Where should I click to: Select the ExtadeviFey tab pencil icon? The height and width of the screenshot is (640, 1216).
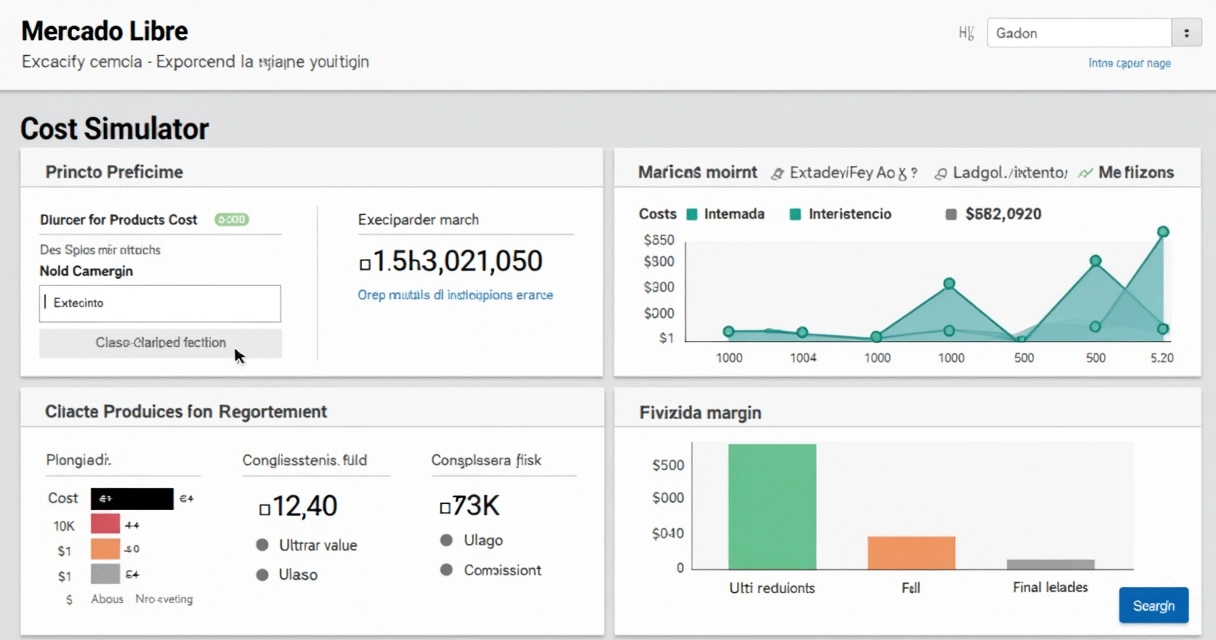778,173
